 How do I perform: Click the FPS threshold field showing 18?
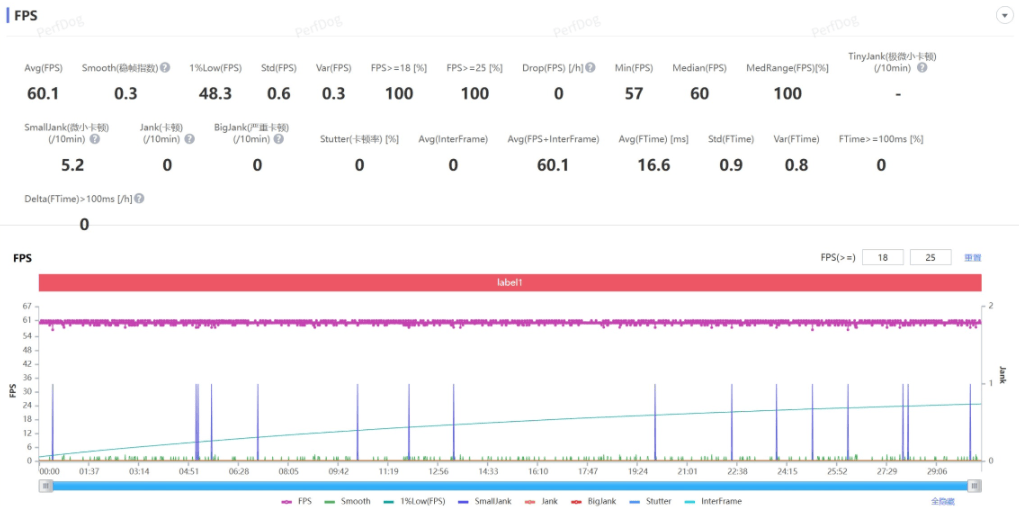[x=881, y=258]
